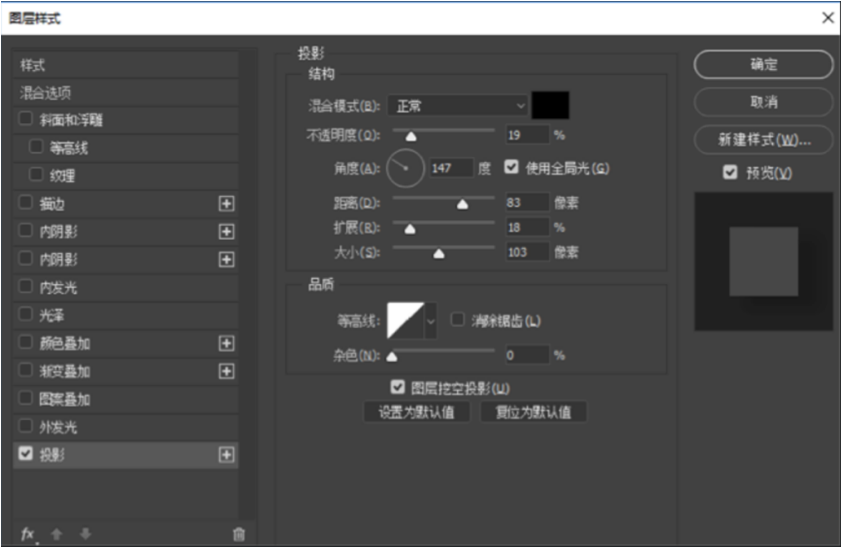Click 复位为默认值 button

pos(533,412)
